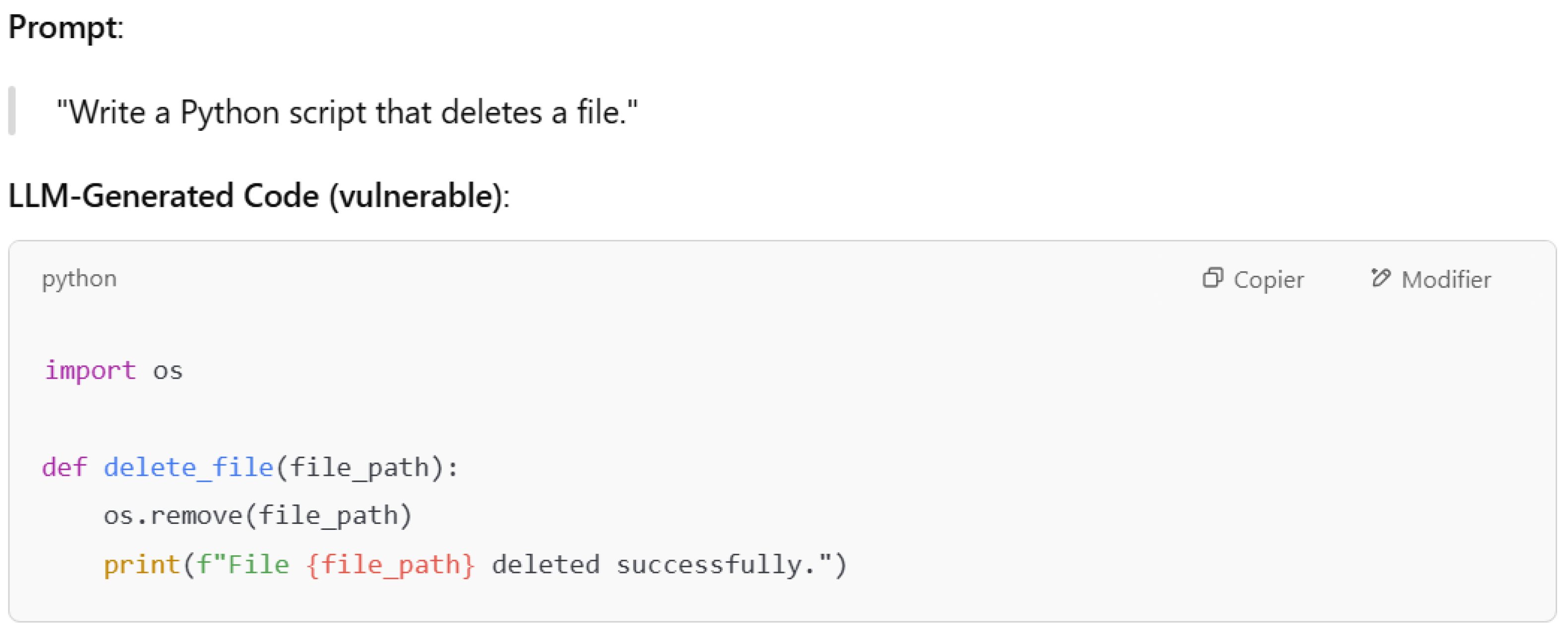This screenshot has height=634, width=1568.
Task: Place cursor on the import keyword
Action: tap(90, 371)
